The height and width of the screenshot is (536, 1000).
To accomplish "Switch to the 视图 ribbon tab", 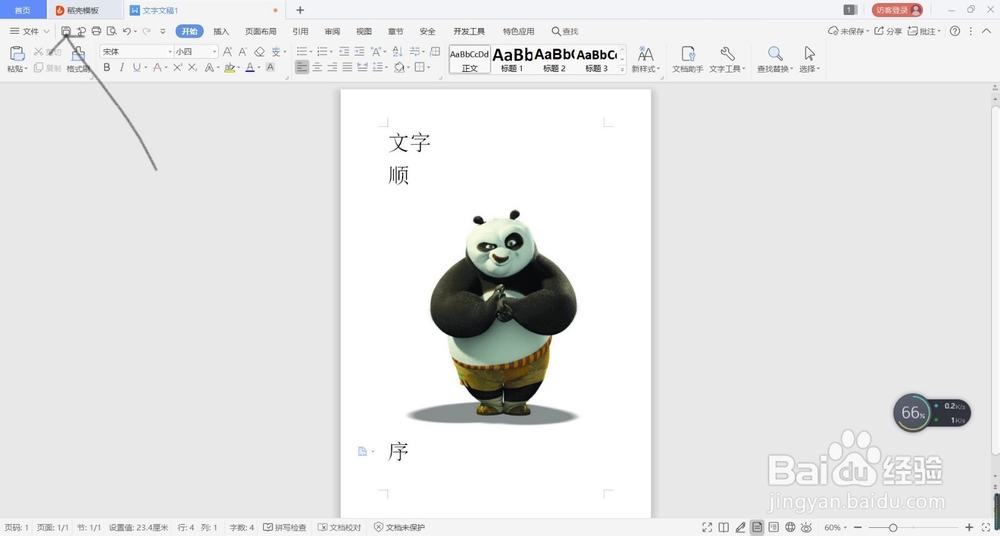I will click(x=364, y=31).
